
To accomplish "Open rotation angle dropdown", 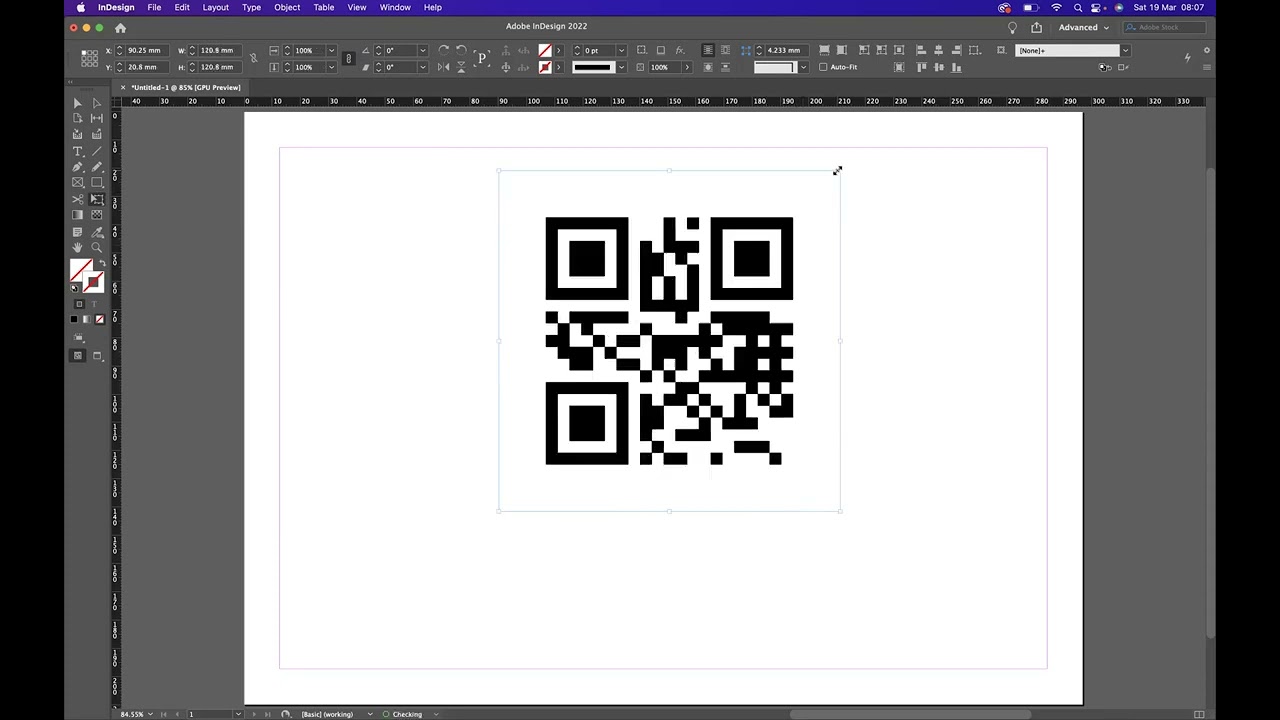I will (423, 50).
